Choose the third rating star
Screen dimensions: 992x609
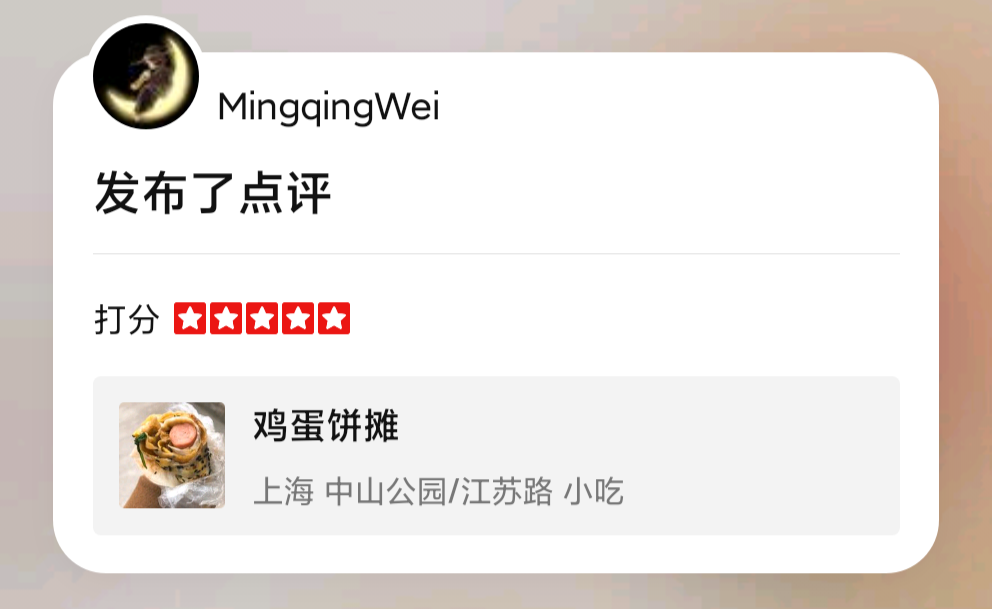click(x=262, y=318)
